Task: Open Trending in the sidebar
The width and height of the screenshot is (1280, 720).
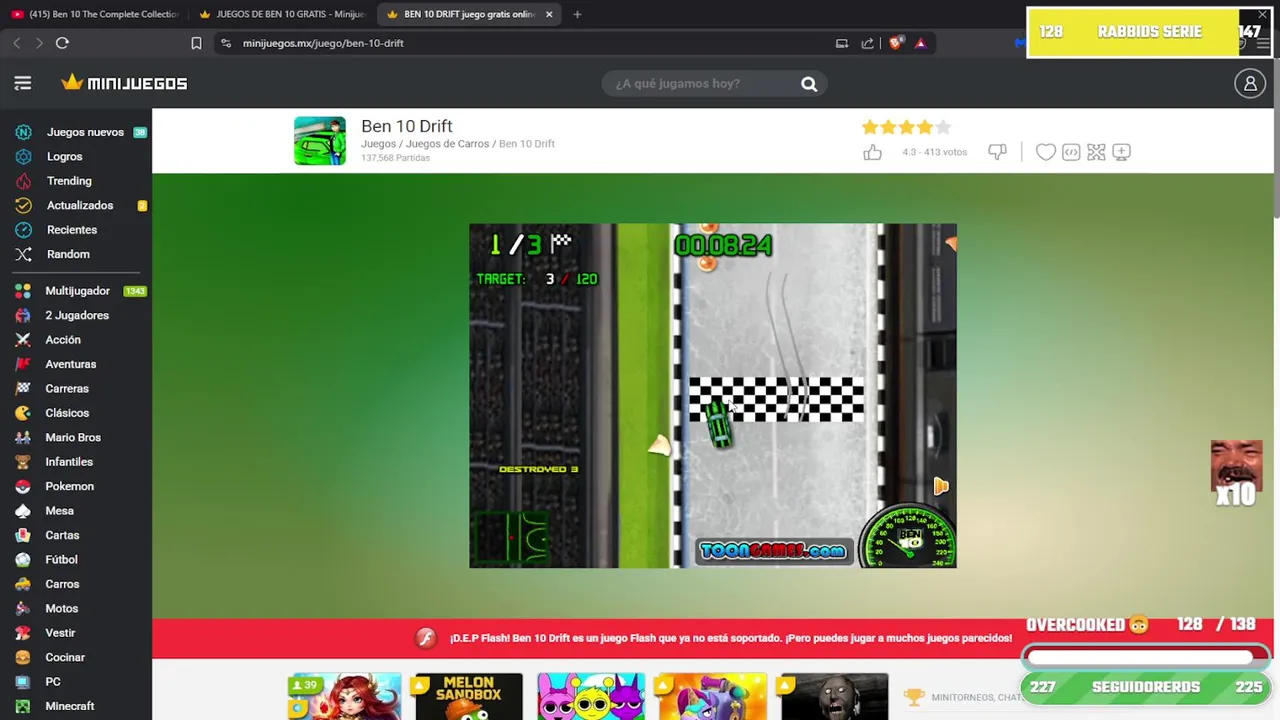Action: [x=68, y=181]
